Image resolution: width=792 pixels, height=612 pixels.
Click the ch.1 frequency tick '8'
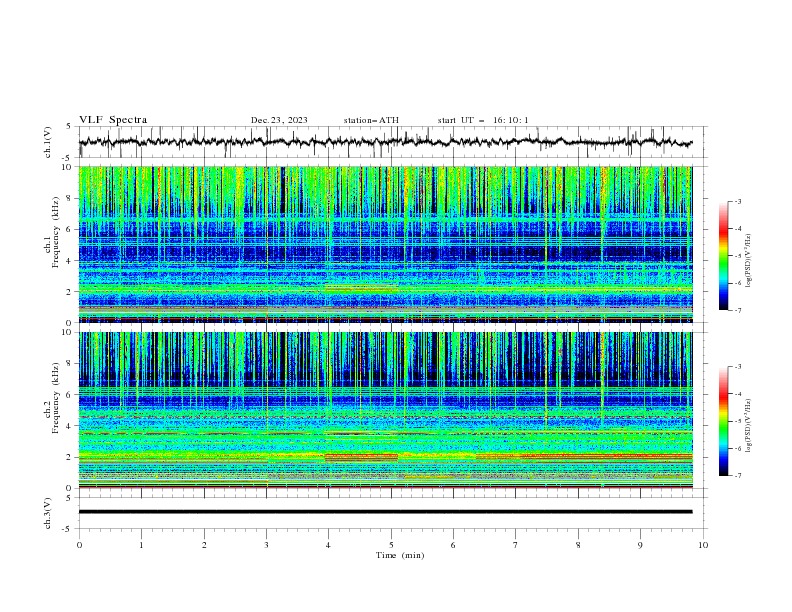pyautogui.click(x=70, y=198)
